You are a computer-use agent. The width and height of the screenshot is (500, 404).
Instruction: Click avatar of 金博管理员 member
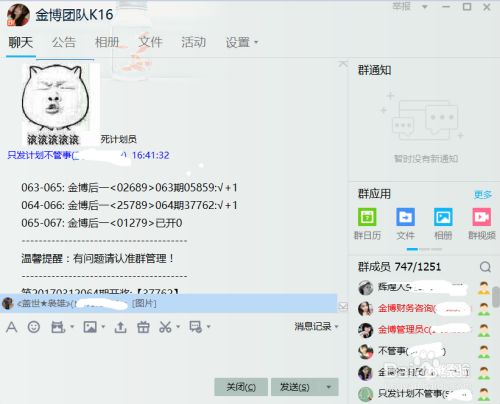point(365,330)
